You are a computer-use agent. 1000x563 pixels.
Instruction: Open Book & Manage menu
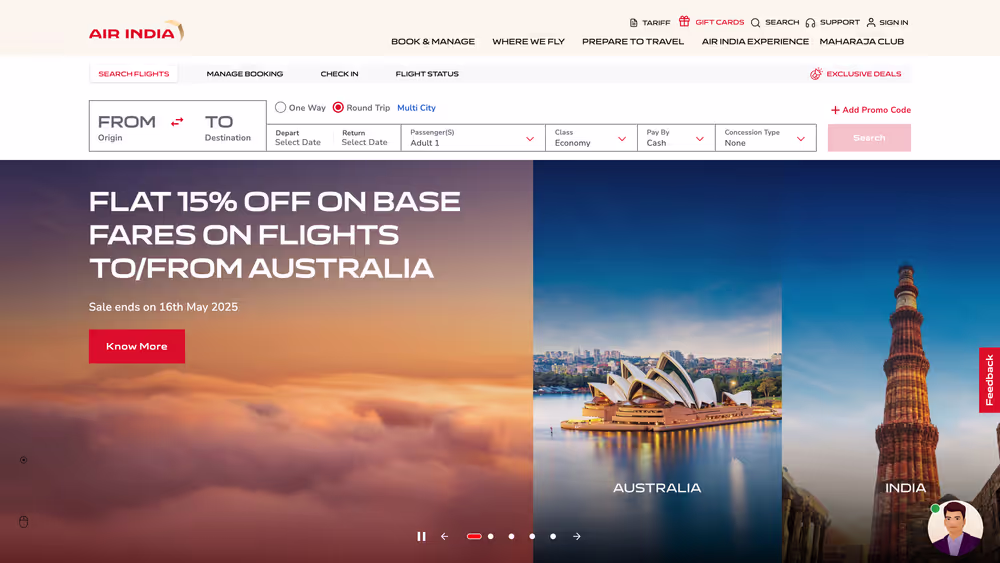pyautogui.click(x=433, y=41)
